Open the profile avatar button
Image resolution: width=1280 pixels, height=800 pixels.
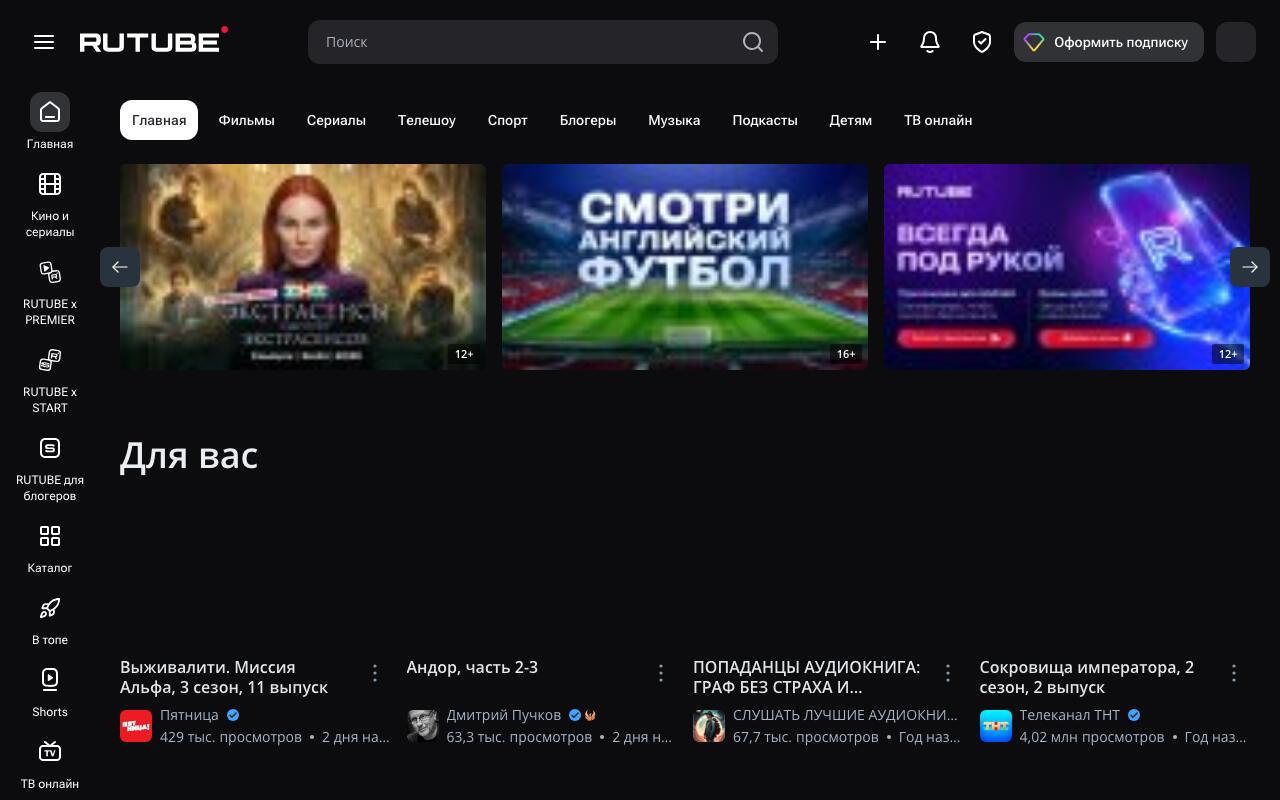(x=1236, y=42)
